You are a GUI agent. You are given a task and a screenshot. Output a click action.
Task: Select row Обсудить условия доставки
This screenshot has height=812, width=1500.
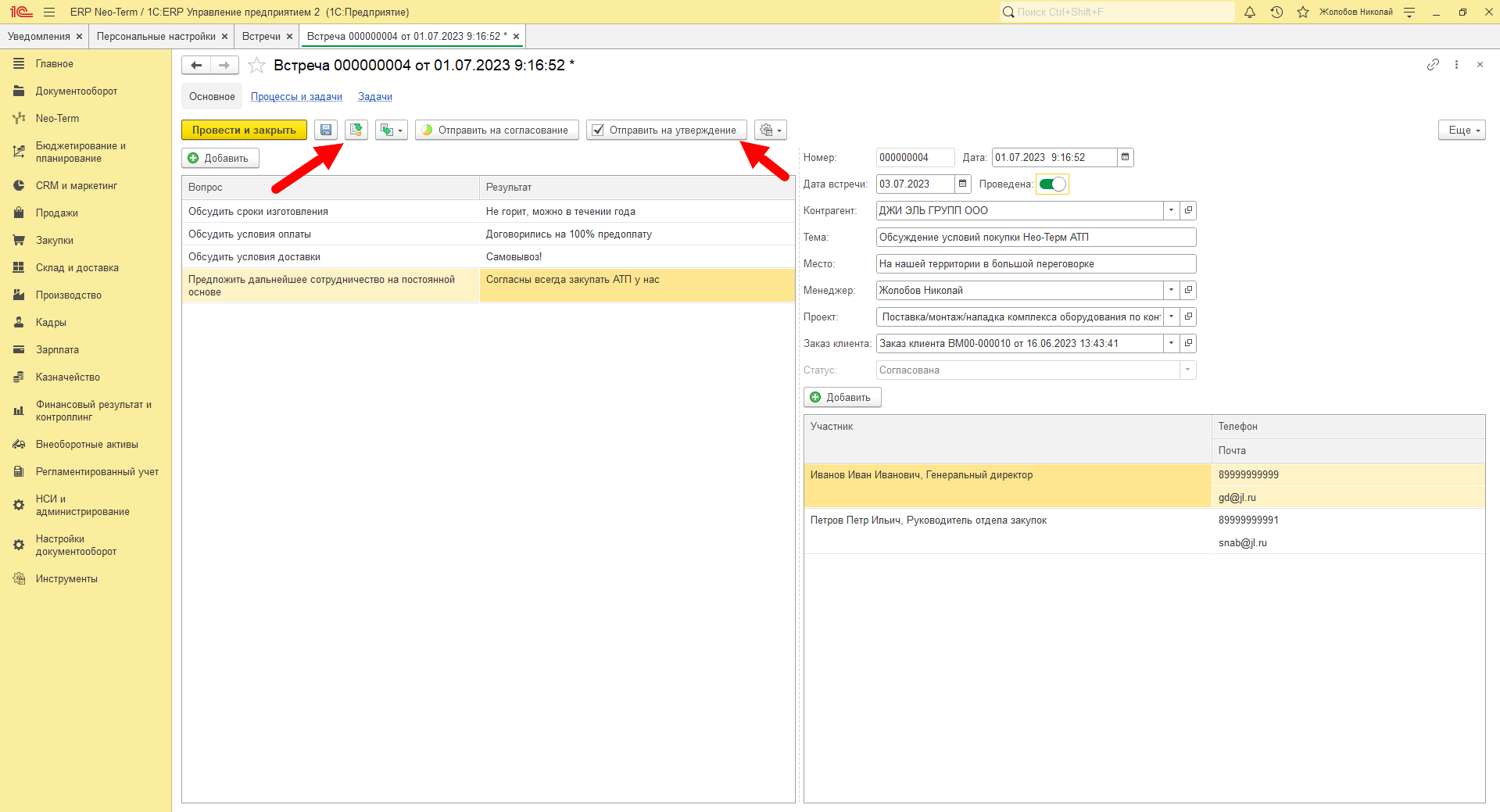click(x=489, y=256)
